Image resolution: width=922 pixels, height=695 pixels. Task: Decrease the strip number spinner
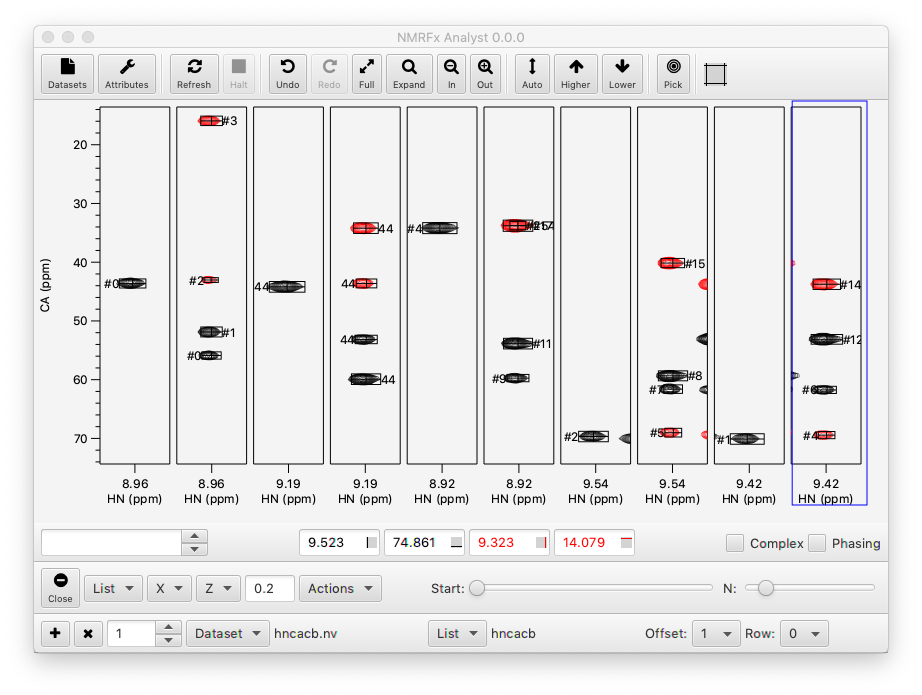point(168,640)
